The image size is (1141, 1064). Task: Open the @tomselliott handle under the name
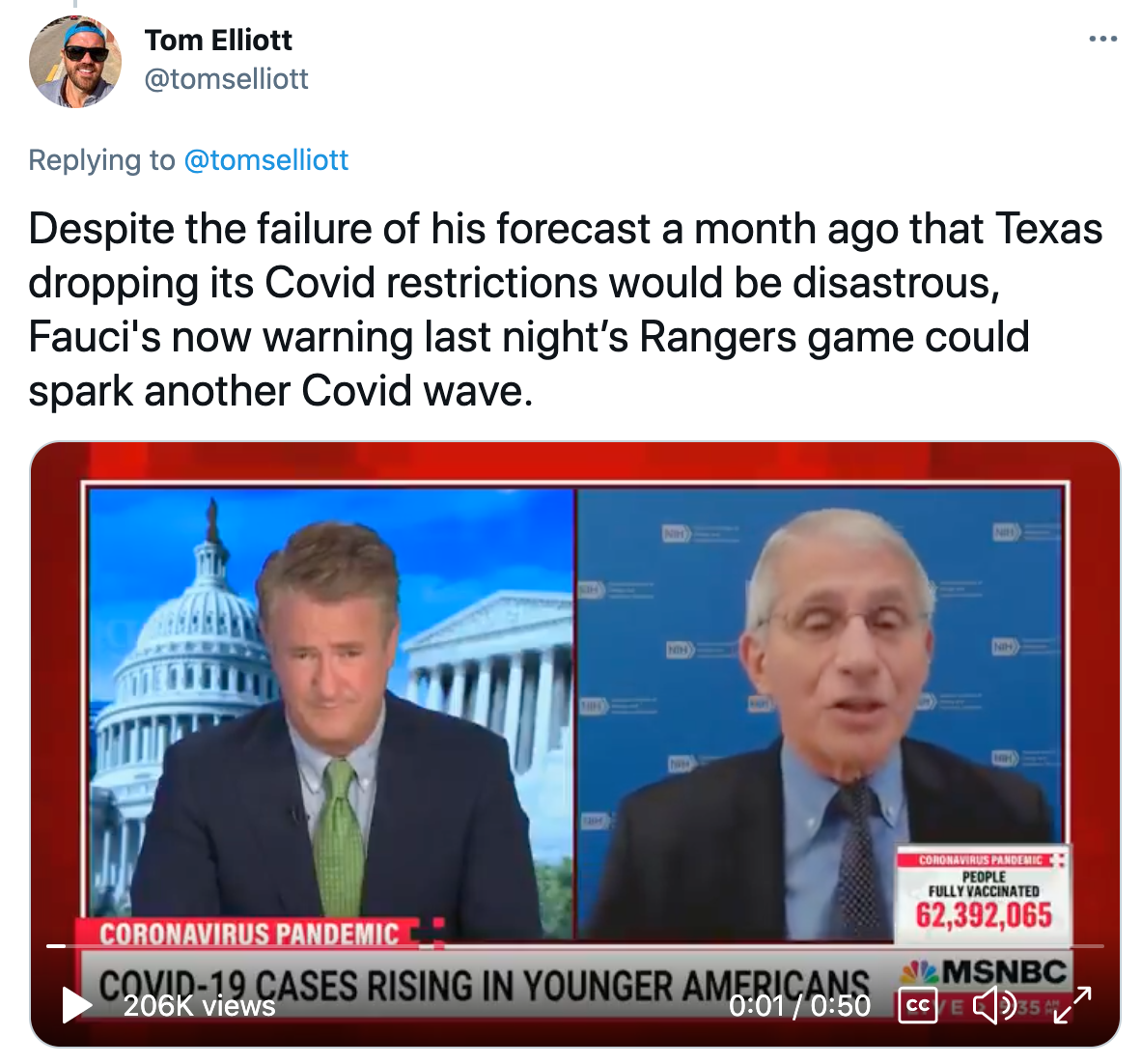[226, 78]
